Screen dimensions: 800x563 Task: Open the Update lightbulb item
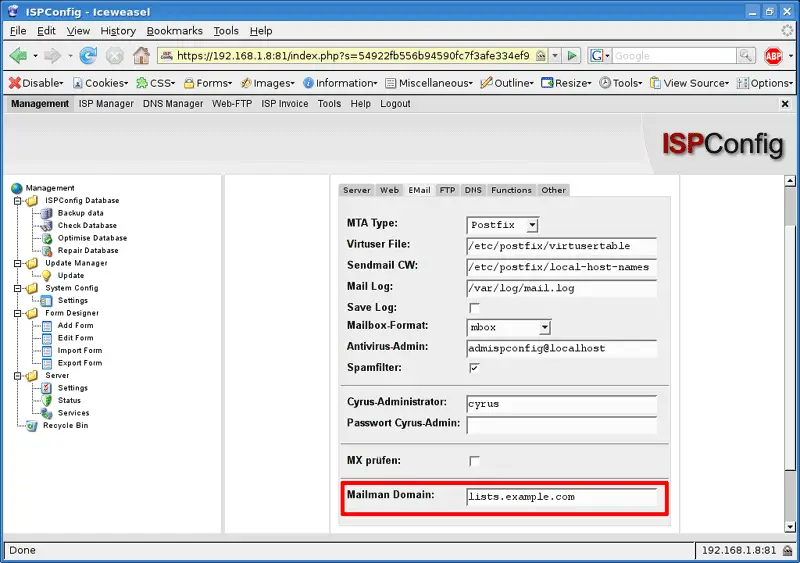click(x=70, y=275)
